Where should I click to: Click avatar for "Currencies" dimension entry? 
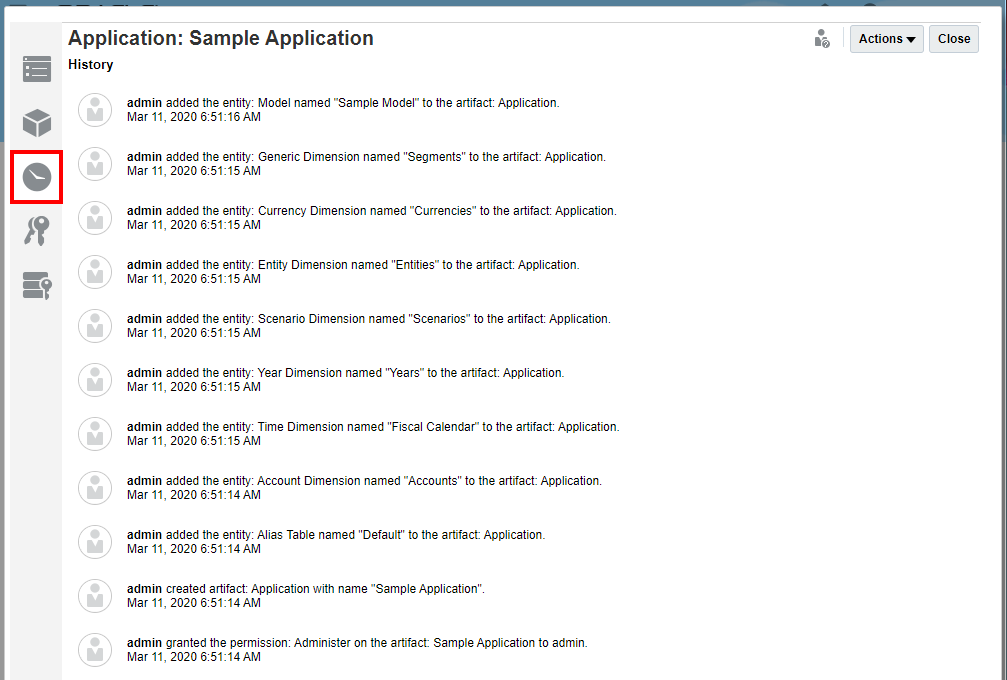pyautogui.click(x=95, y=218)
